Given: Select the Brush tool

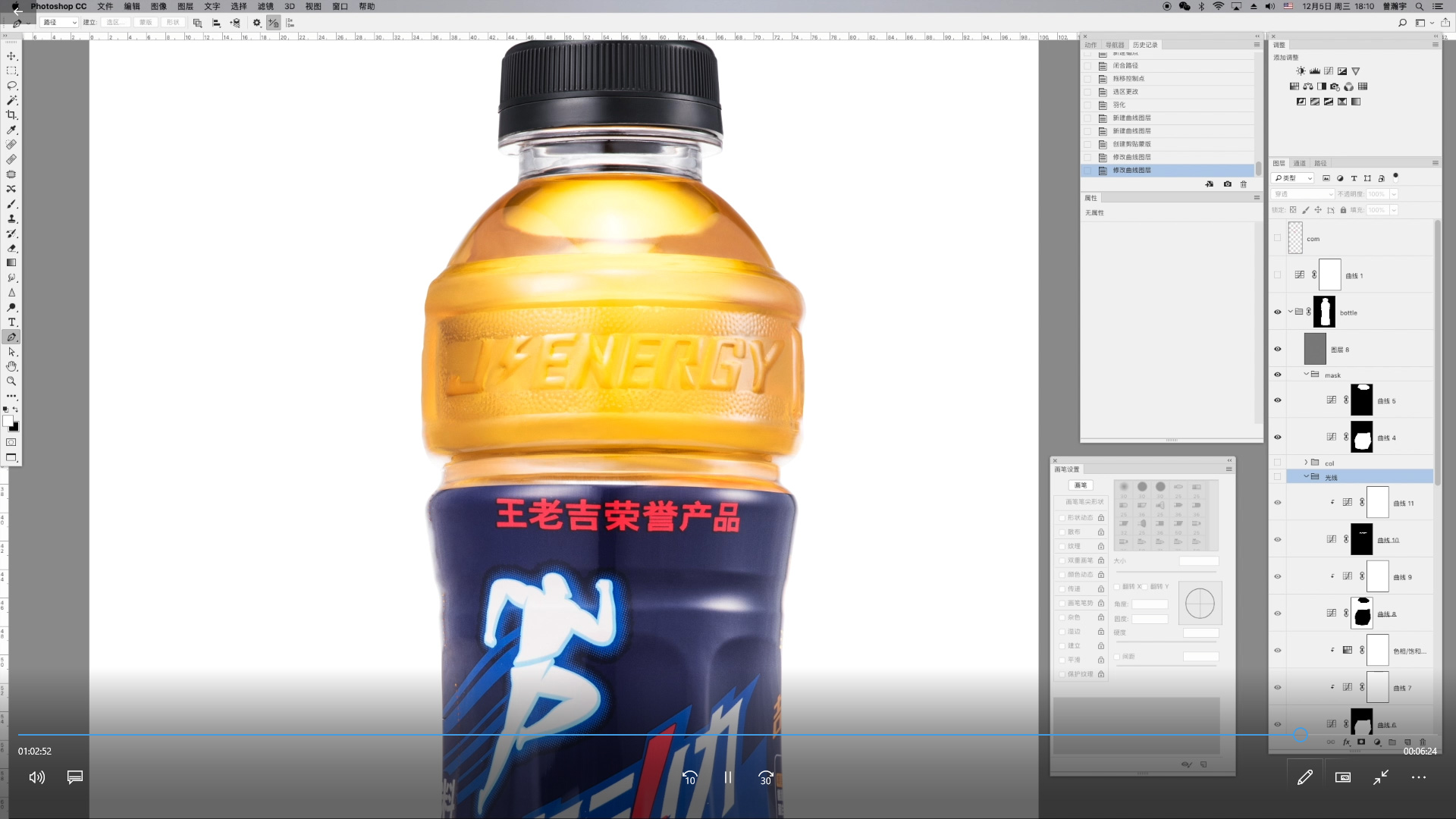Looking at the screenshot, I should coord(11,204).
